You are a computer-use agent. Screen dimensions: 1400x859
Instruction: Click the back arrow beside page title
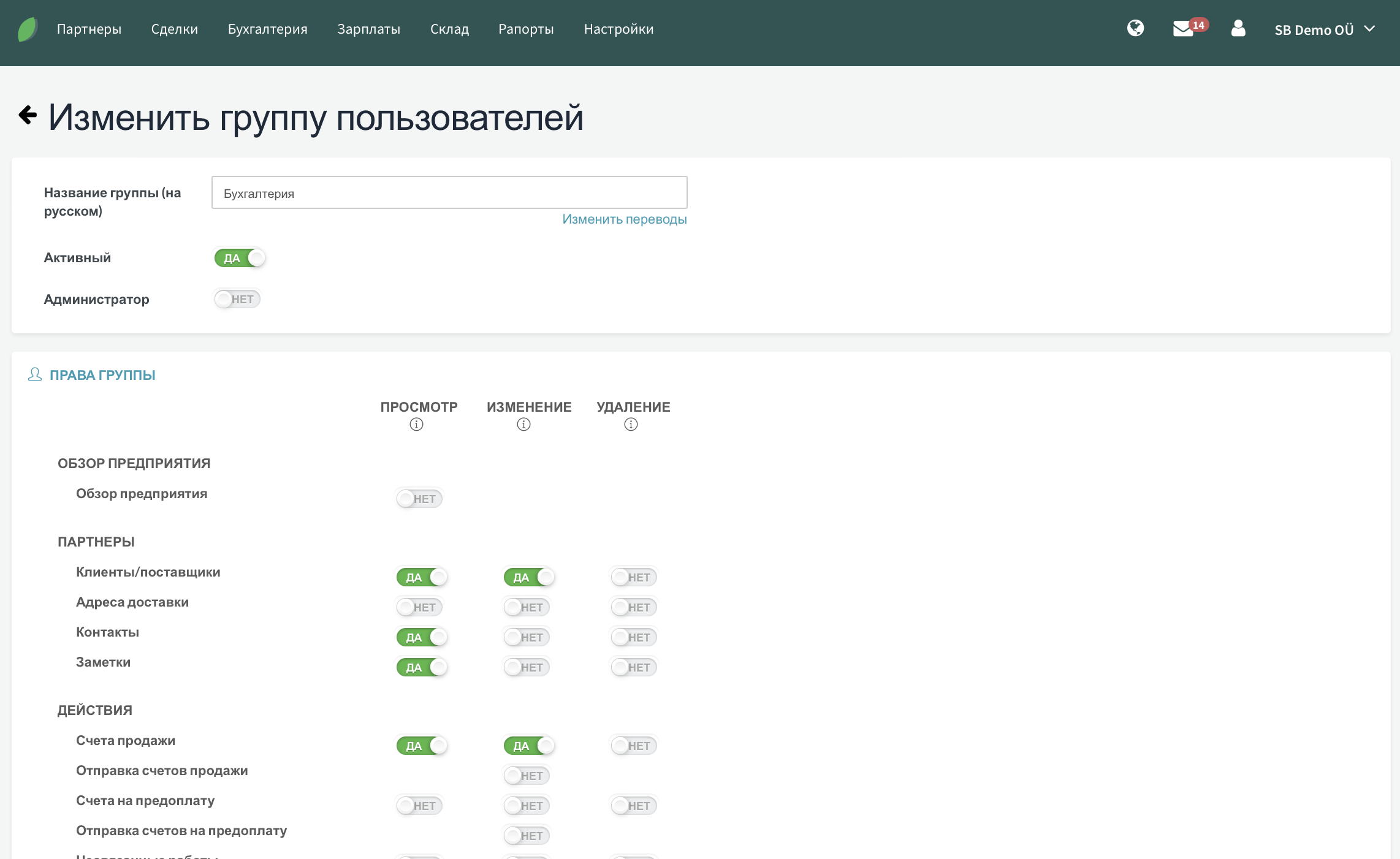coord(28,115)
